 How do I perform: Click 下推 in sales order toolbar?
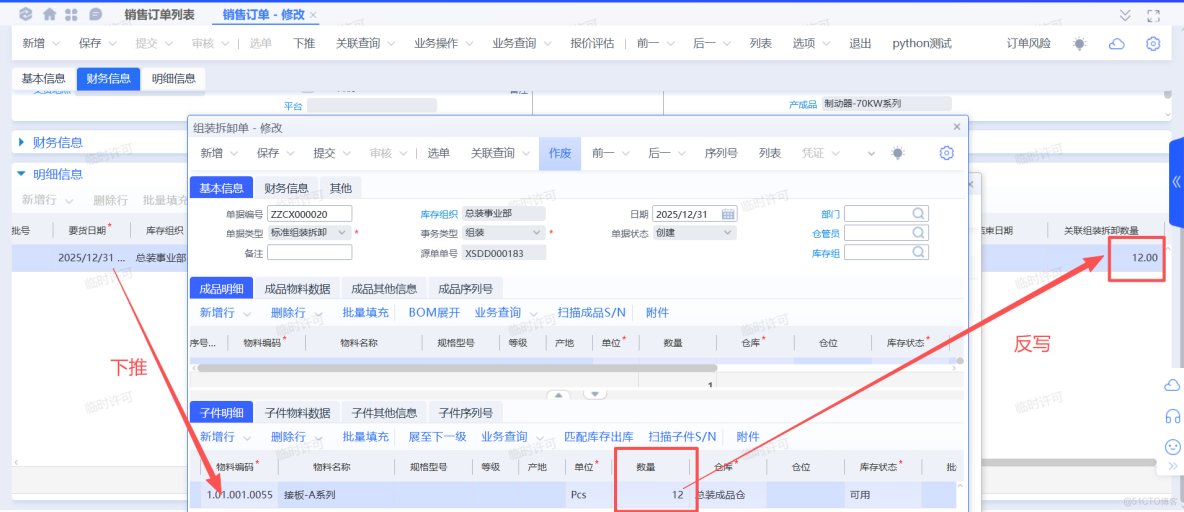(304, 44)
